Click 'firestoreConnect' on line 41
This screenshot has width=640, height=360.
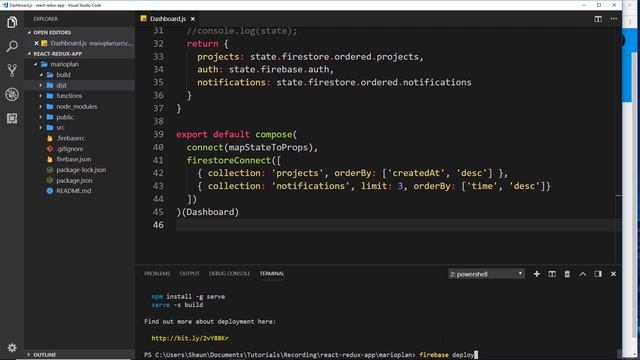(x=229, y=160)
